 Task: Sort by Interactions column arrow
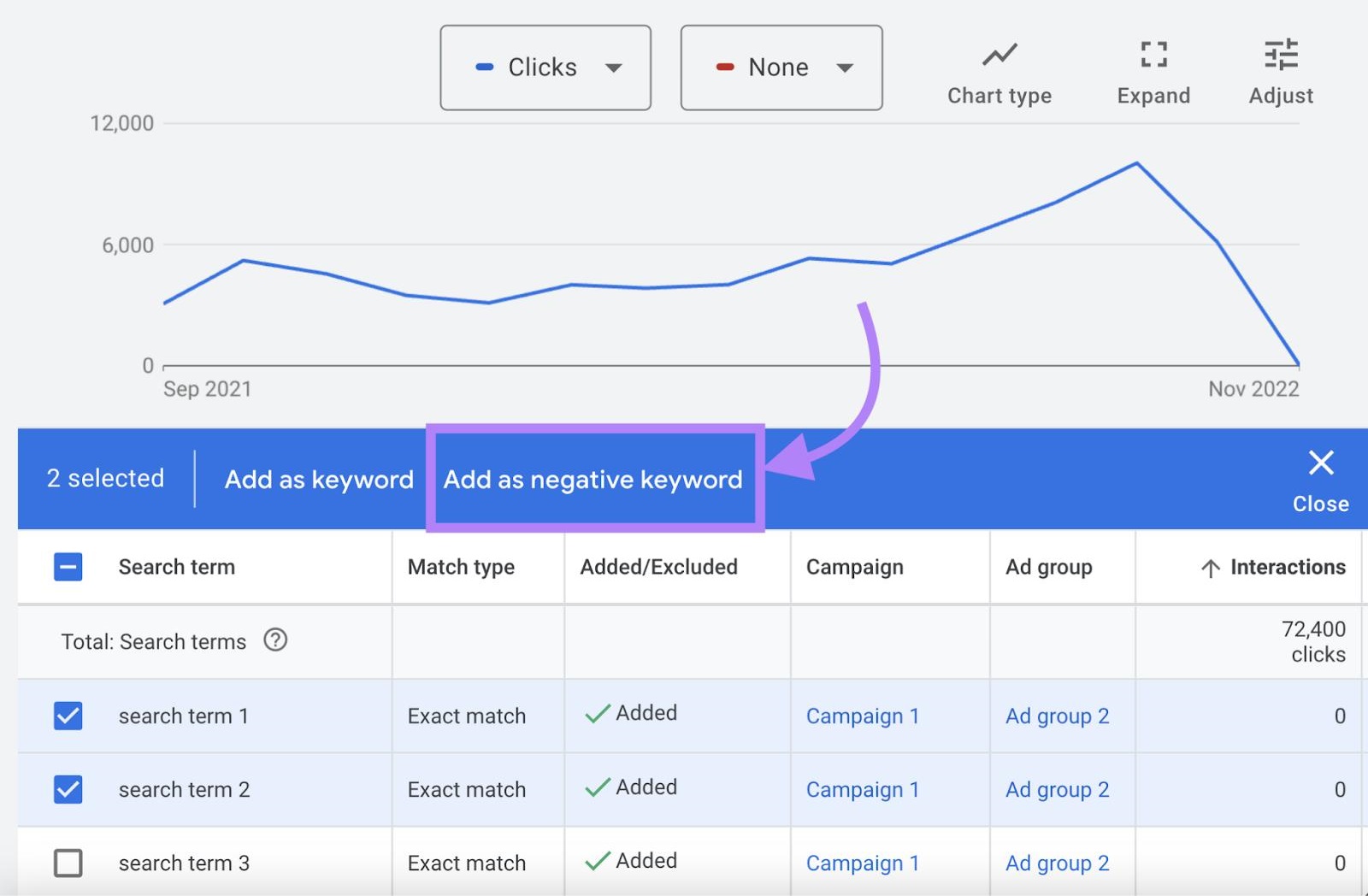1210,568
